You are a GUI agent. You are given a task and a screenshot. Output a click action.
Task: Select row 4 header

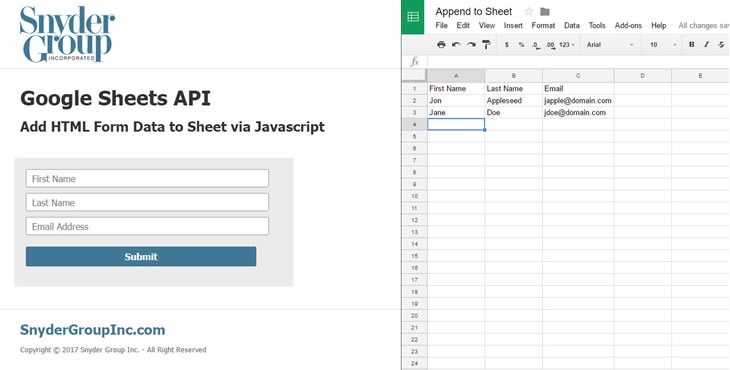point(414,124)
